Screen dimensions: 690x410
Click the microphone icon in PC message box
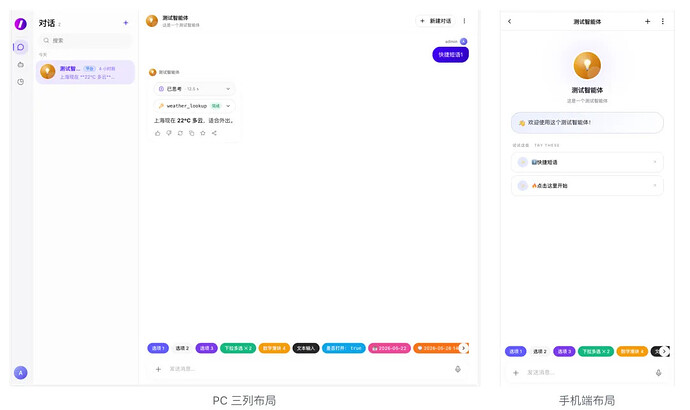(x=458, y=369)
